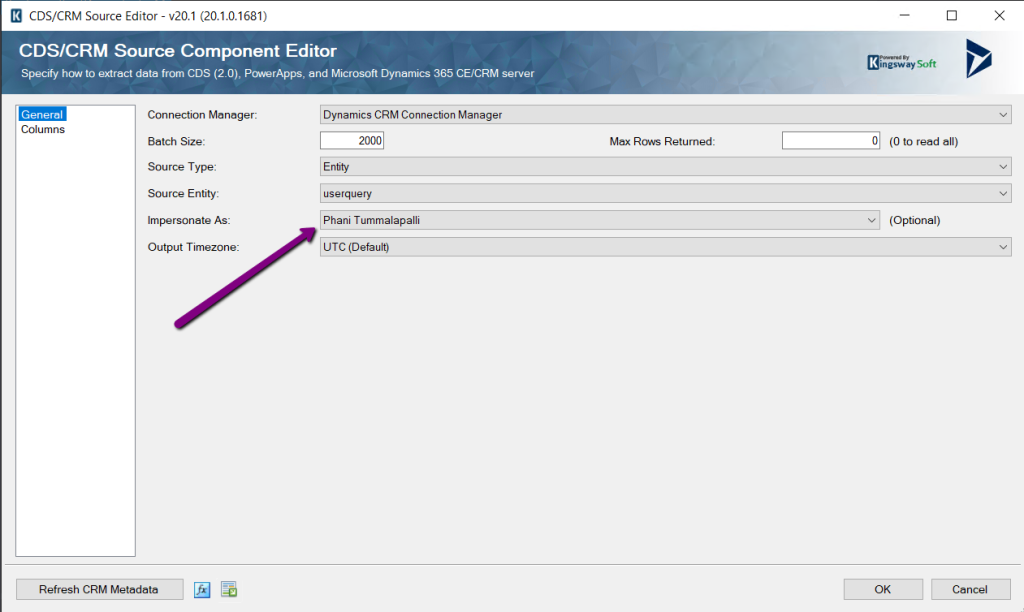Click the K app icon in title bar
1024x612 pixels.
pyautogui.click(x=15, y=16)
